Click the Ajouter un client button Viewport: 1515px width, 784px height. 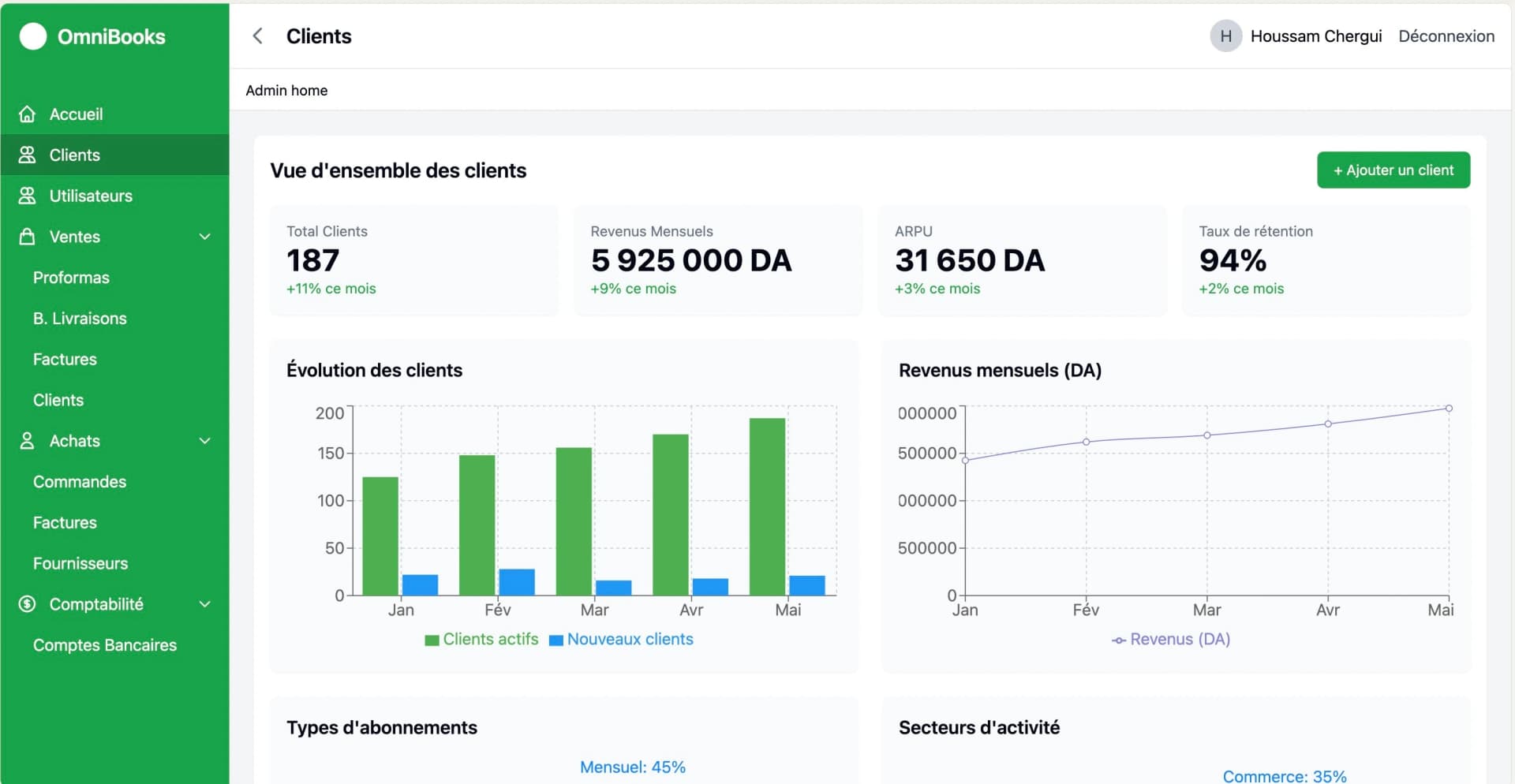[x=1393, y=170]
